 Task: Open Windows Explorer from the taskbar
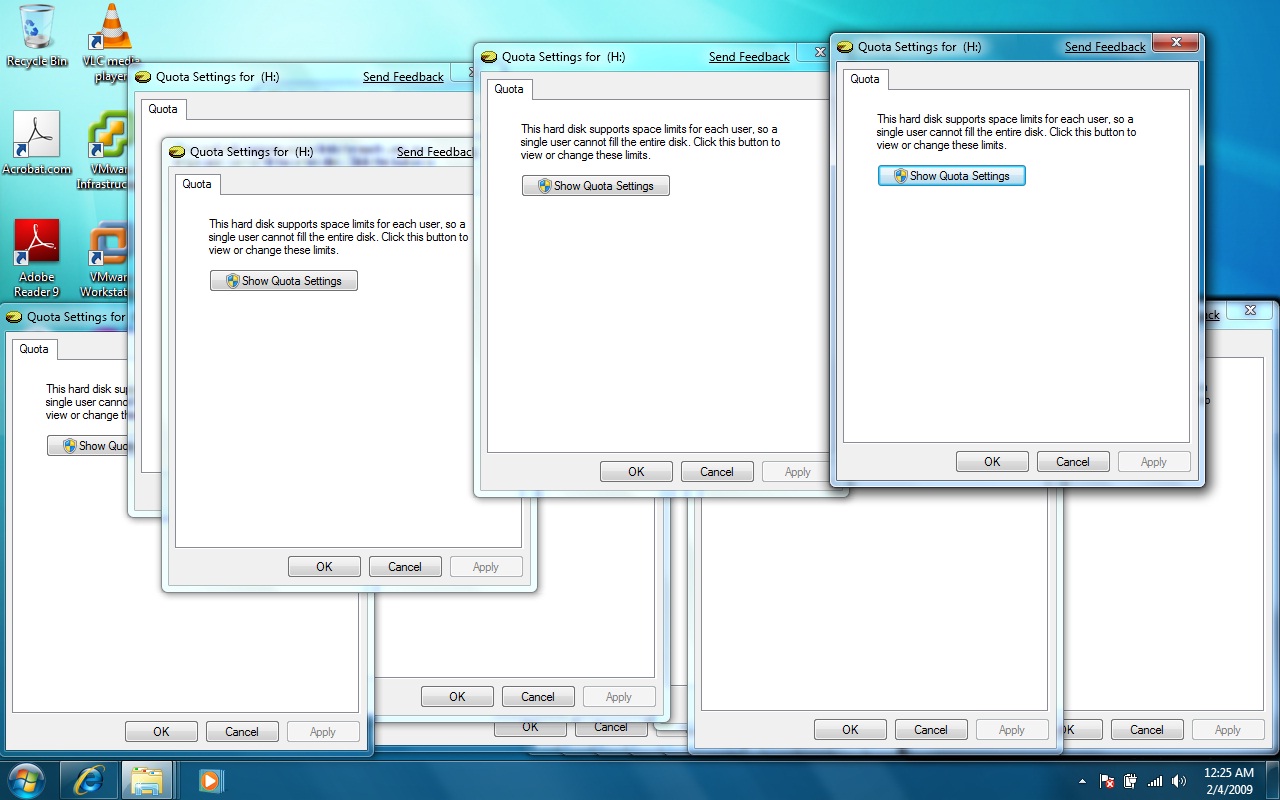pos(148,779)
